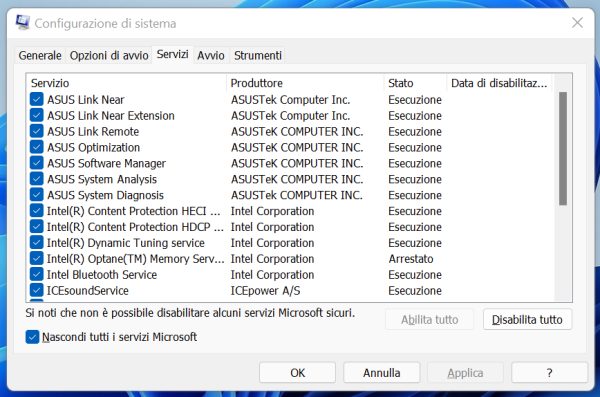Select Intel Bluetooth Service name
The width and height of the screenshot is (600, 397).
(102, 274)
